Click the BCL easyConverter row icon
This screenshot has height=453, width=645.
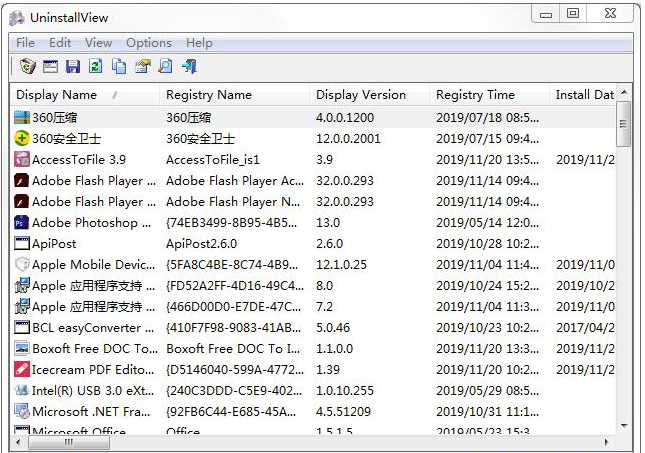22,328
